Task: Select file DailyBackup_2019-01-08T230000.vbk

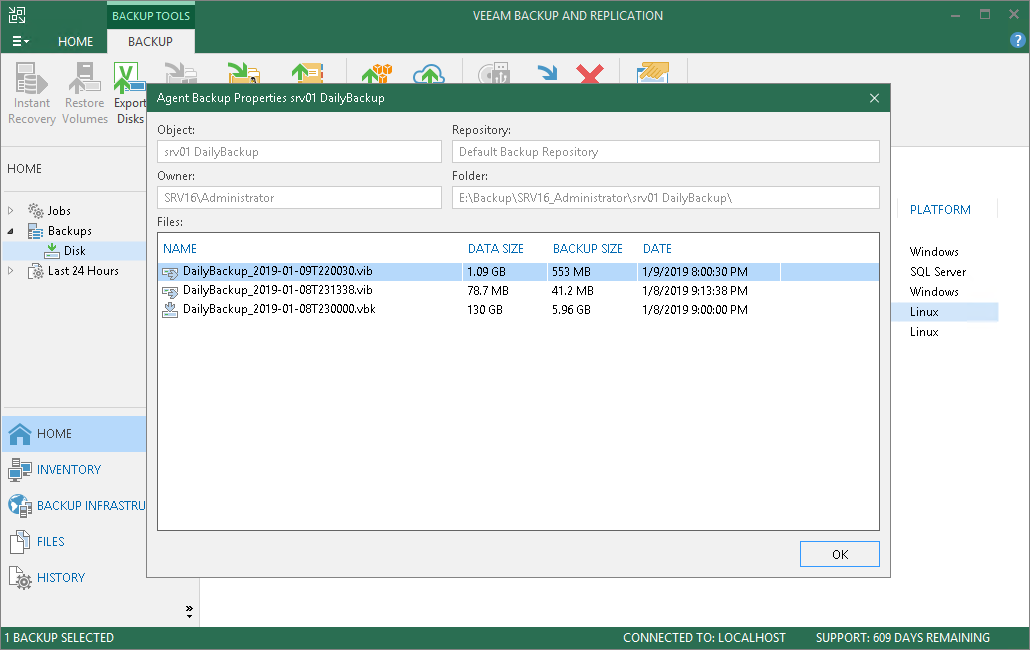Action: point(279,309)
